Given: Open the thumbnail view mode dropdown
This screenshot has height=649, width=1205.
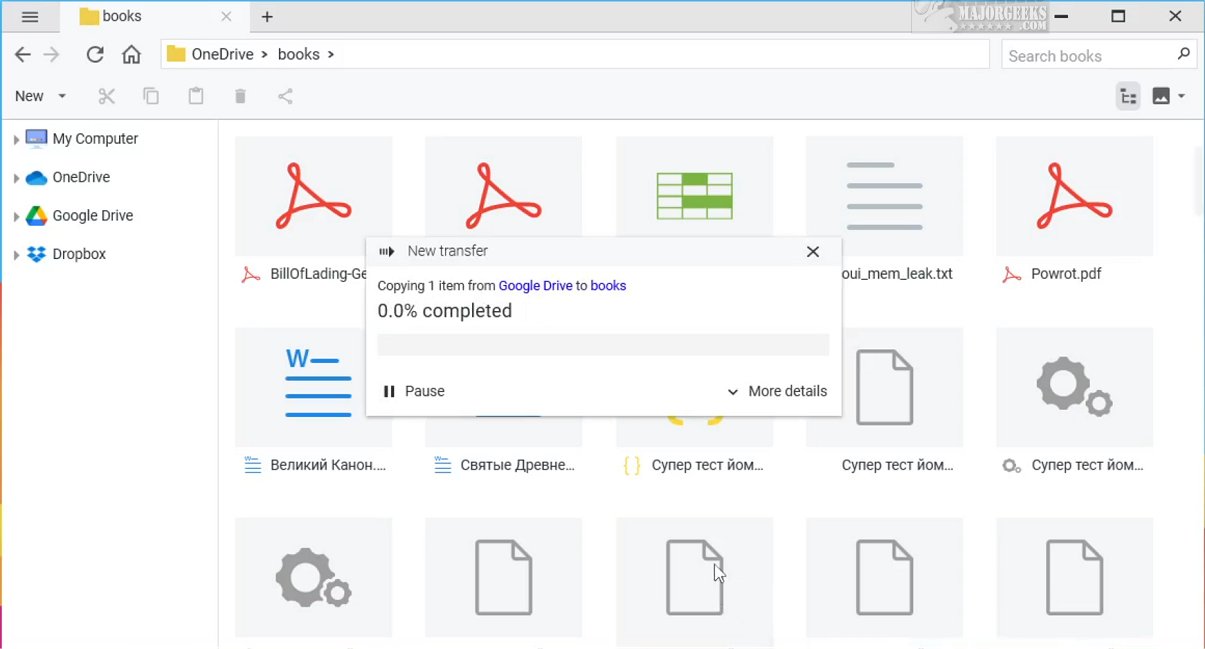Looking at the screenshot, I should tap(1168, 96).
